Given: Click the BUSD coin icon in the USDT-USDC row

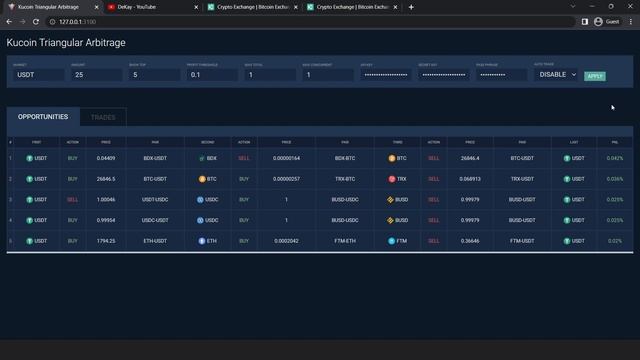Looking at the screenshot, I should (390, 200).
